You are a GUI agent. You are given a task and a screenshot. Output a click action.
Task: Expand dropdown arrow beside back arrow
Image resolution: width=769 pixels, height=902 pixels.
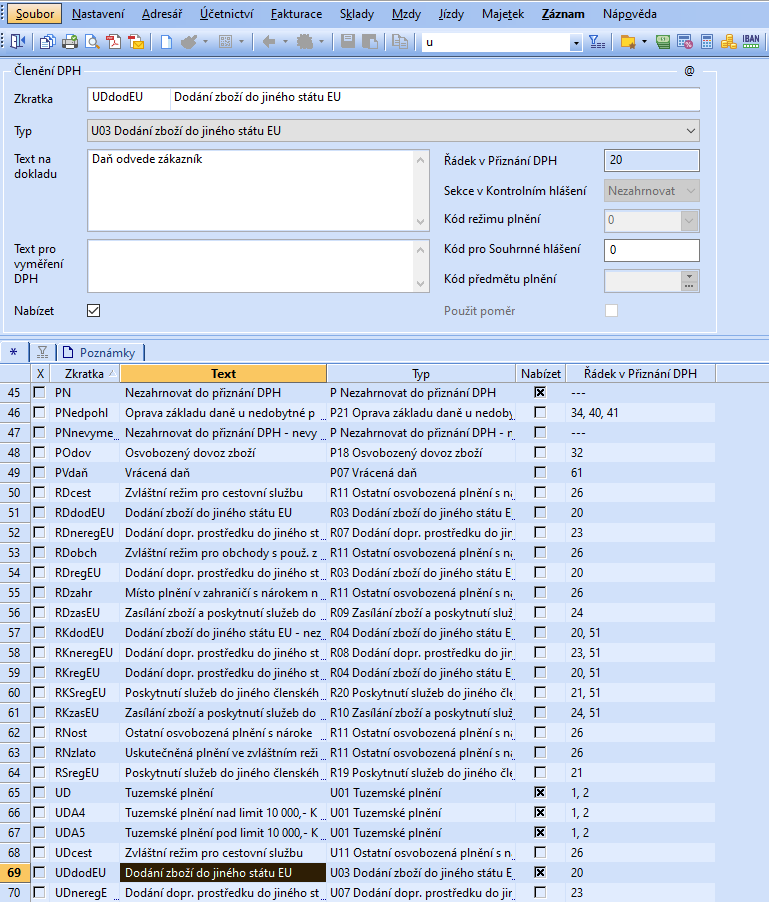pos(285,41)
